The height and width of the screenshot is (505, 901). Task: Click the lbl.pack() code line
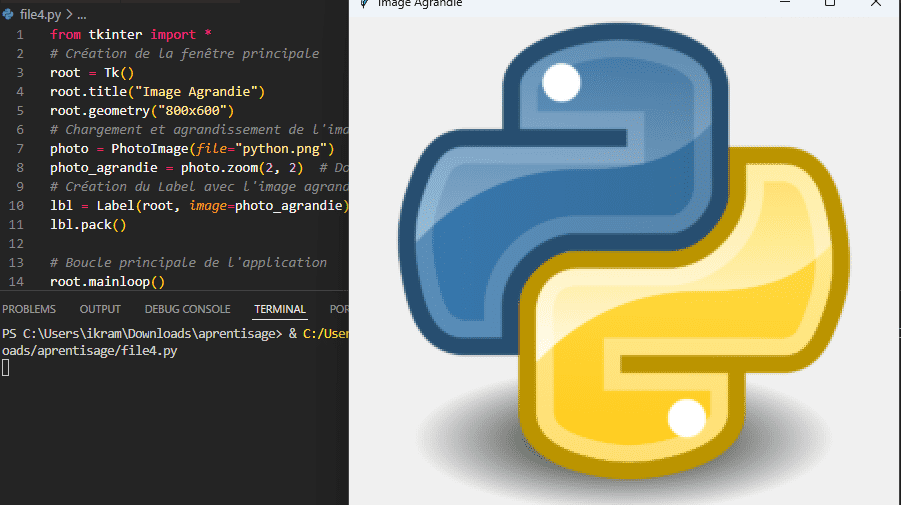pos(88,224)
